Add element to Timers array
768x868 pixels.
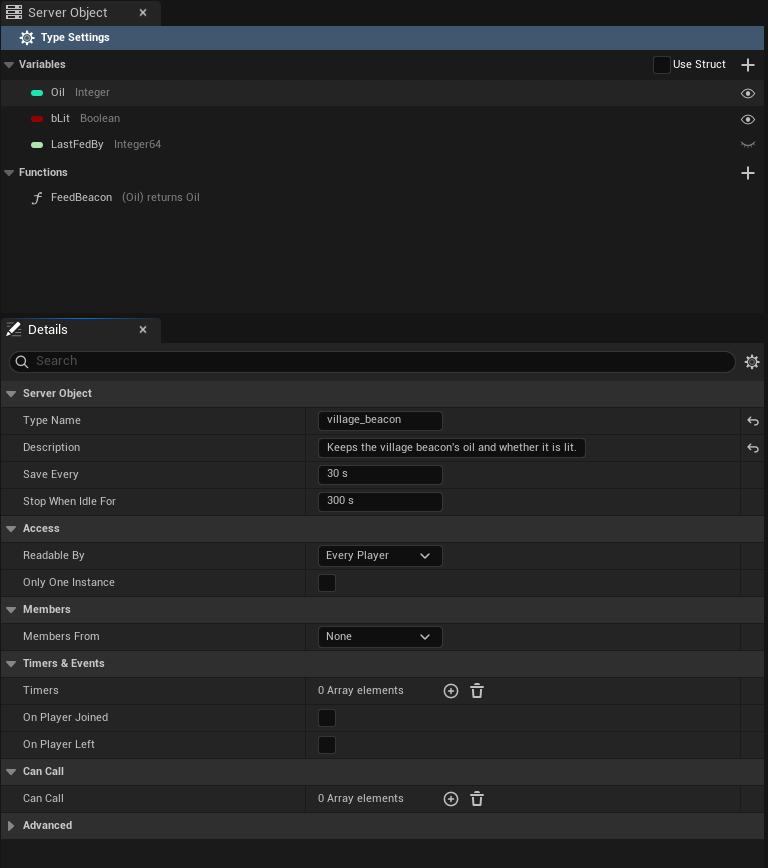pos(451,691)
